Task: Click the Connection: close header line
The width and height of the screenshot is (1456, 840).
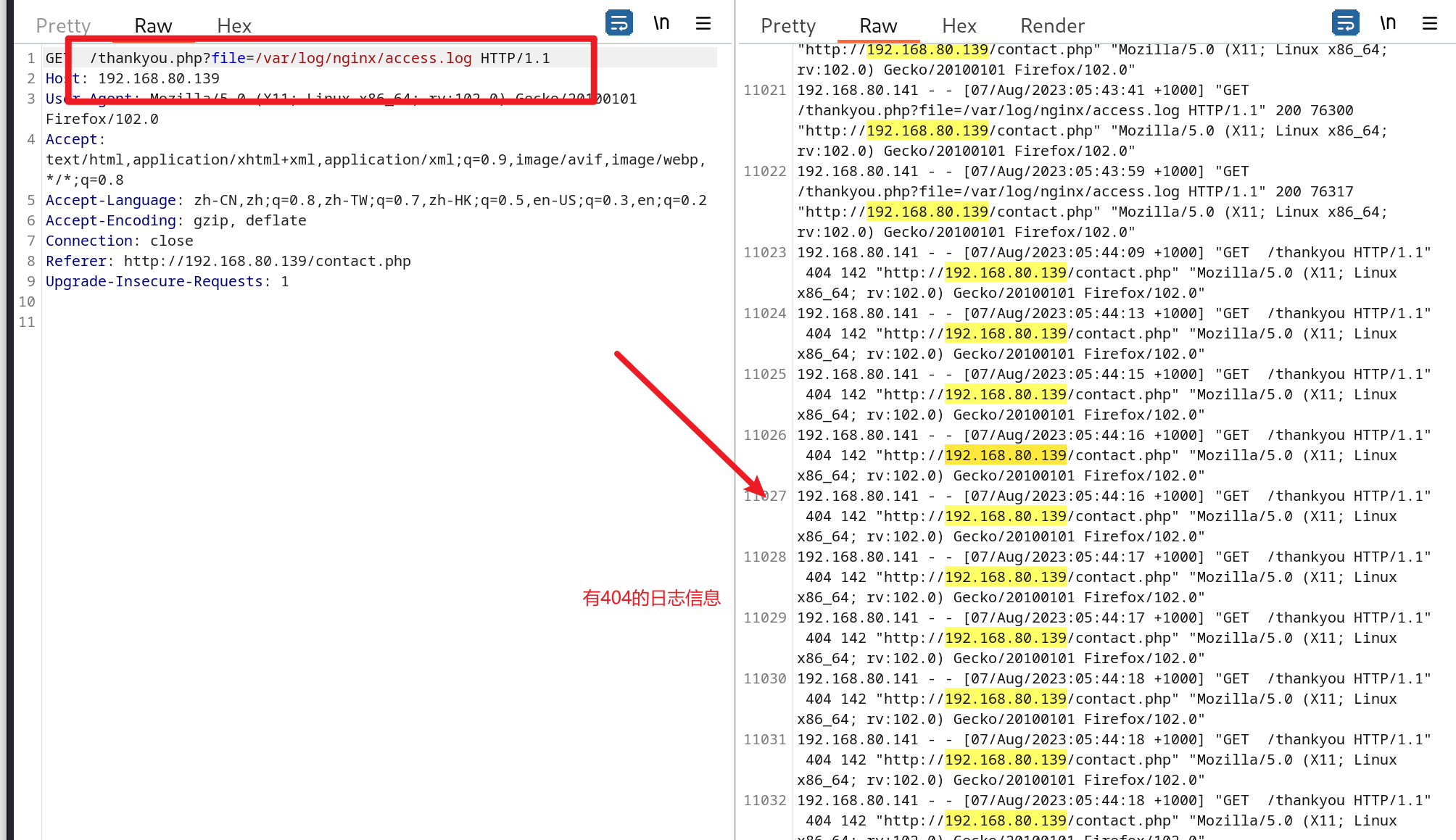Action: (119, 241)
